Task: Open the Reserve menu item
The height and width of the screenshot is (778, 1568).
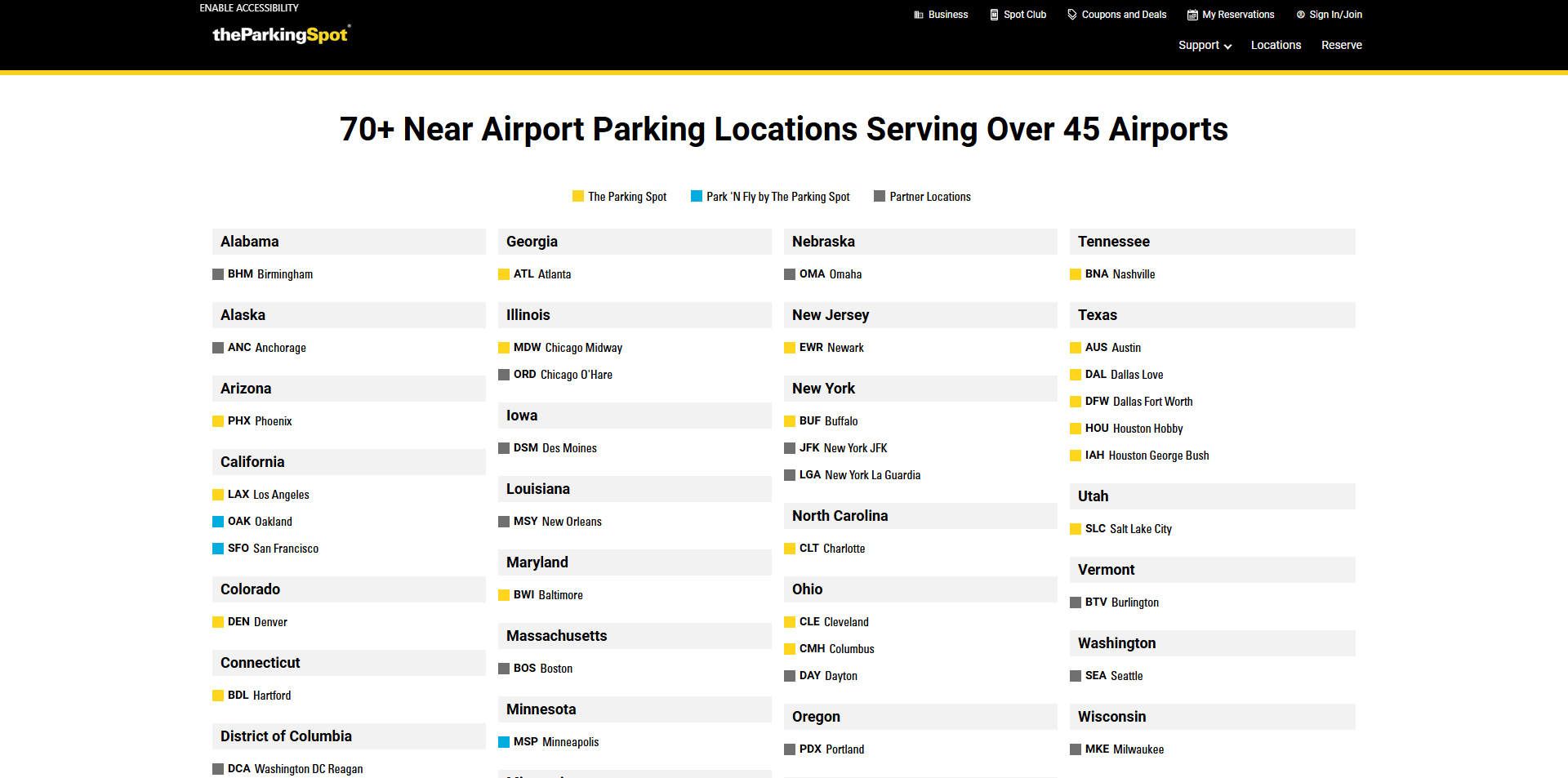Action: click(1342, 45)
